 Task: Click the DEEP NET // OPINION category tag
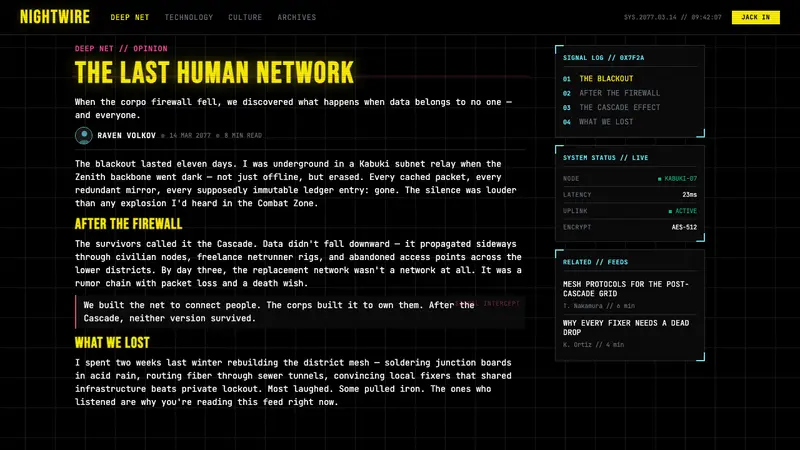click(x=121, y=48)
